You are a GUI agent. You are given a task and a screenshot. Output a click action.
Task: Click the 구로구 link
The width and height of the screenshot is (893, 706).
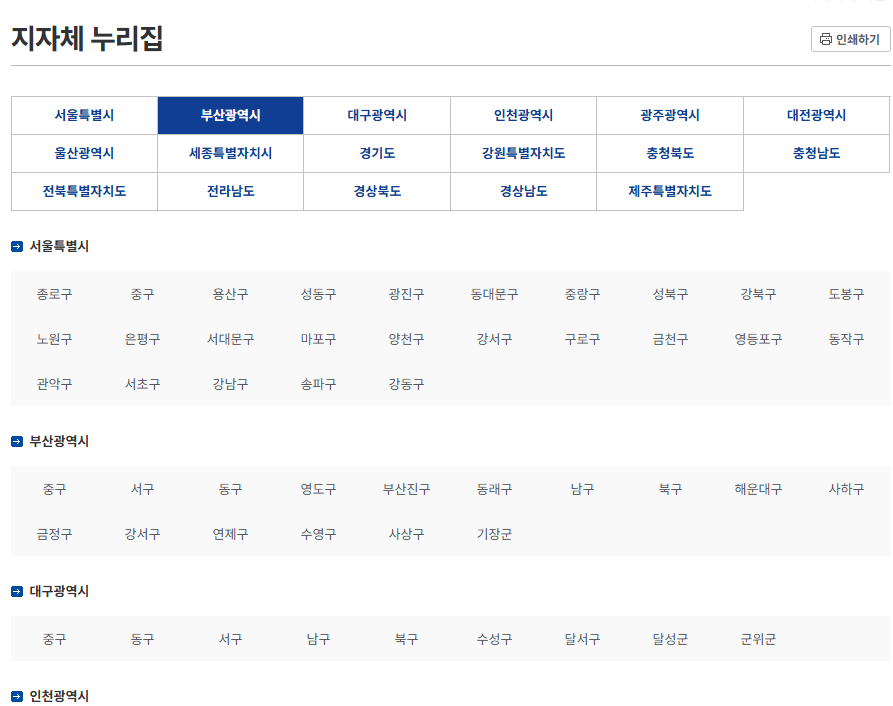(x=582, y=339)
